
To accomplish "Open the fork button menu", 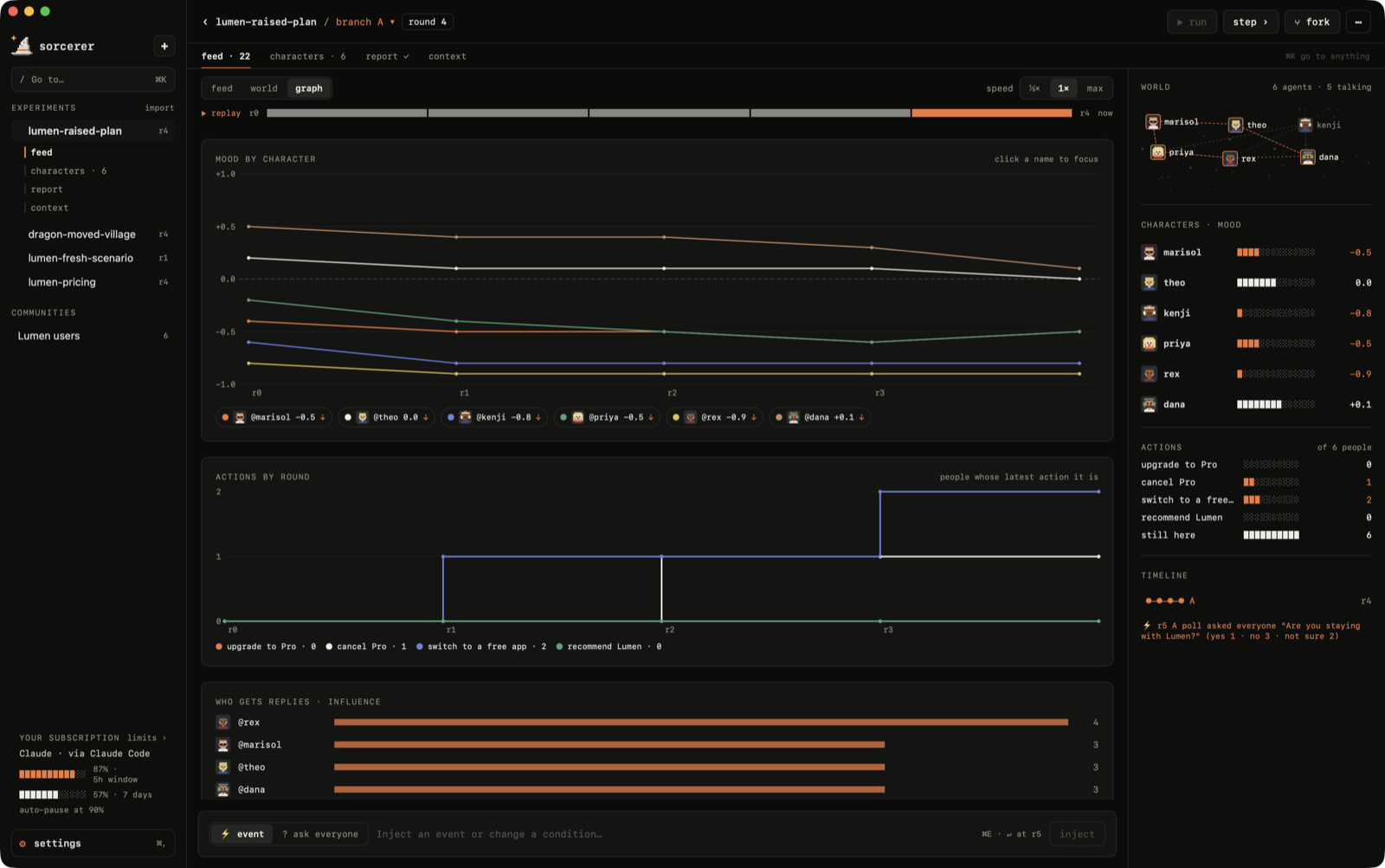I will click(x=1312, y=22).
